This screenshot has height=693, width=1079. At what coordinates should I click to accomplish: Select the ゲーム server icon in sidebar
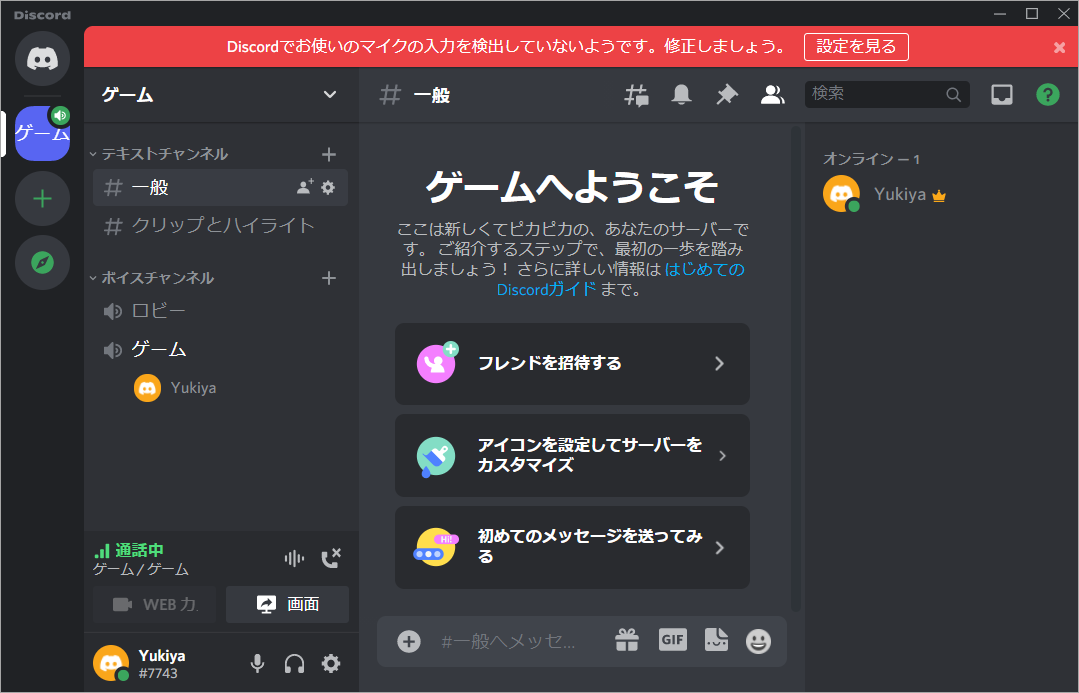[x=43, y=133]
